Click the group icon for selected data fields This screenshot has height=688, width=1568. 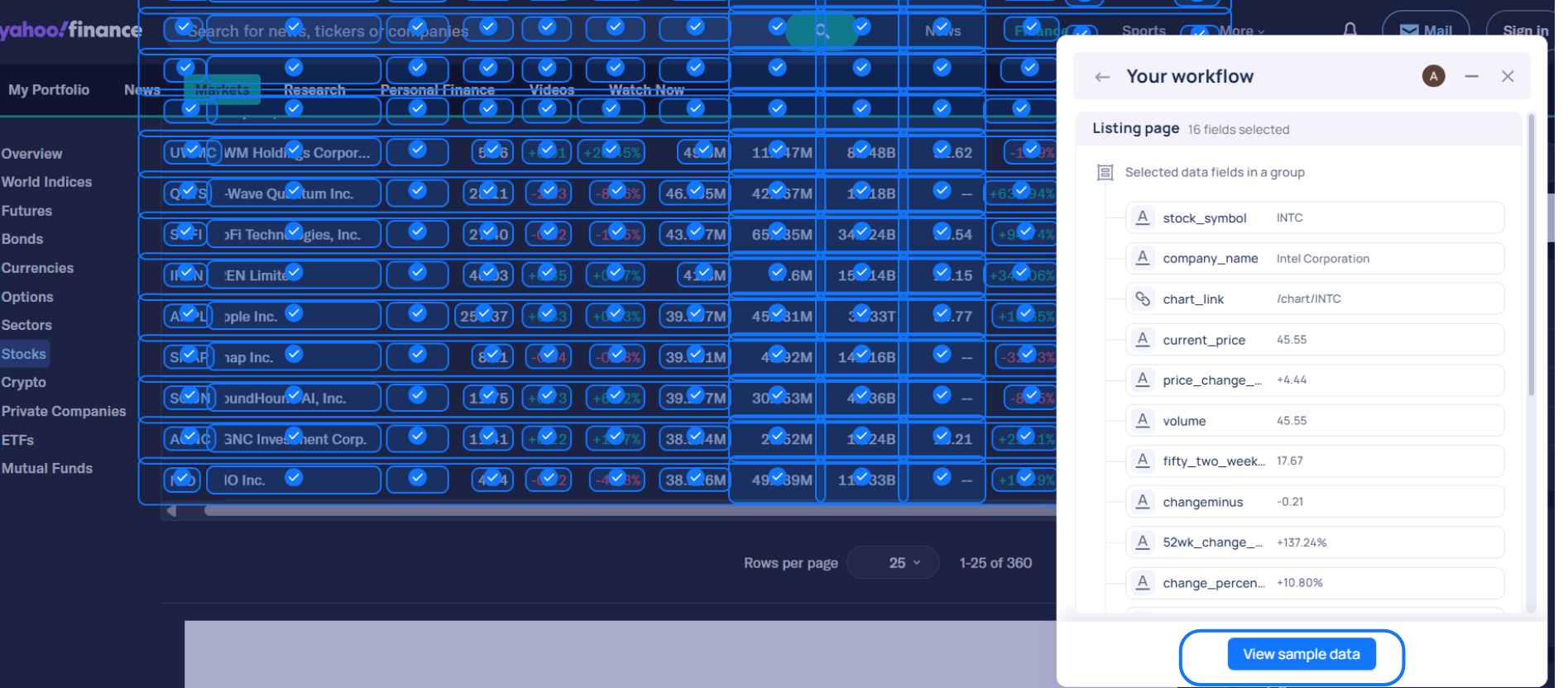click(1105, 172)
